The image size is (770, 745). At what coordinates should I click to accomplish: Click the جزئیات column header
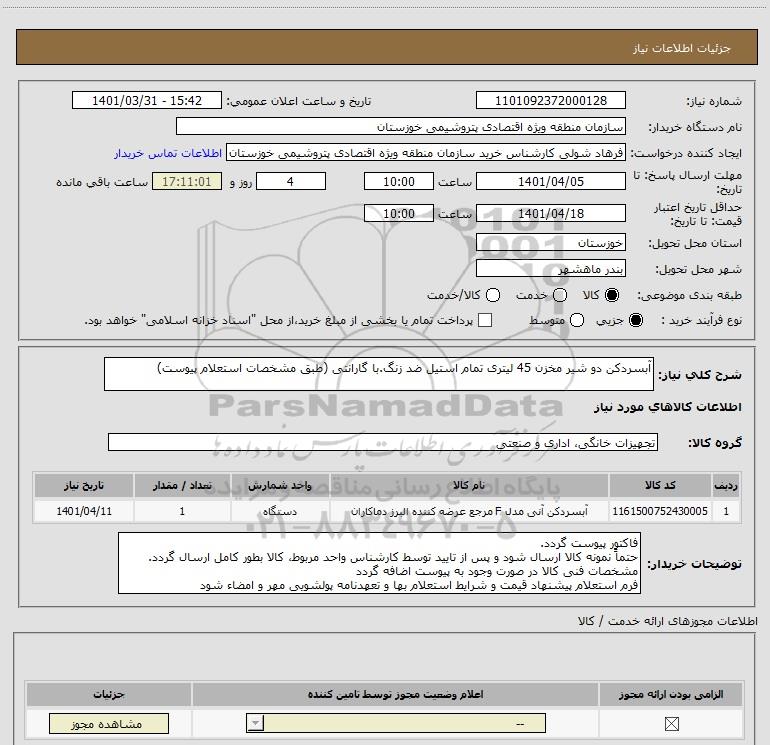coord(109,694)
